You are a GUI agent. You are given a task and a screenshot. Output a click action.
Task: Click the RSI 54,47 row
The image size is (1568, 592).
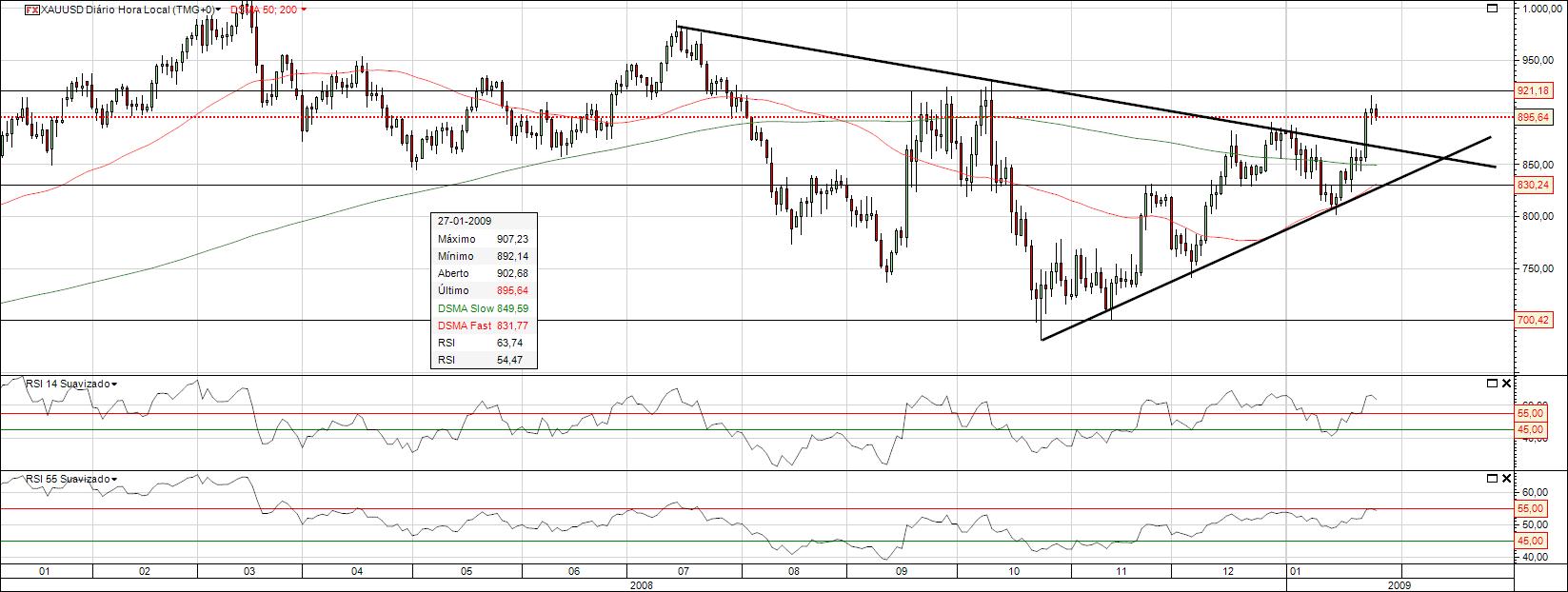[483, 360]
